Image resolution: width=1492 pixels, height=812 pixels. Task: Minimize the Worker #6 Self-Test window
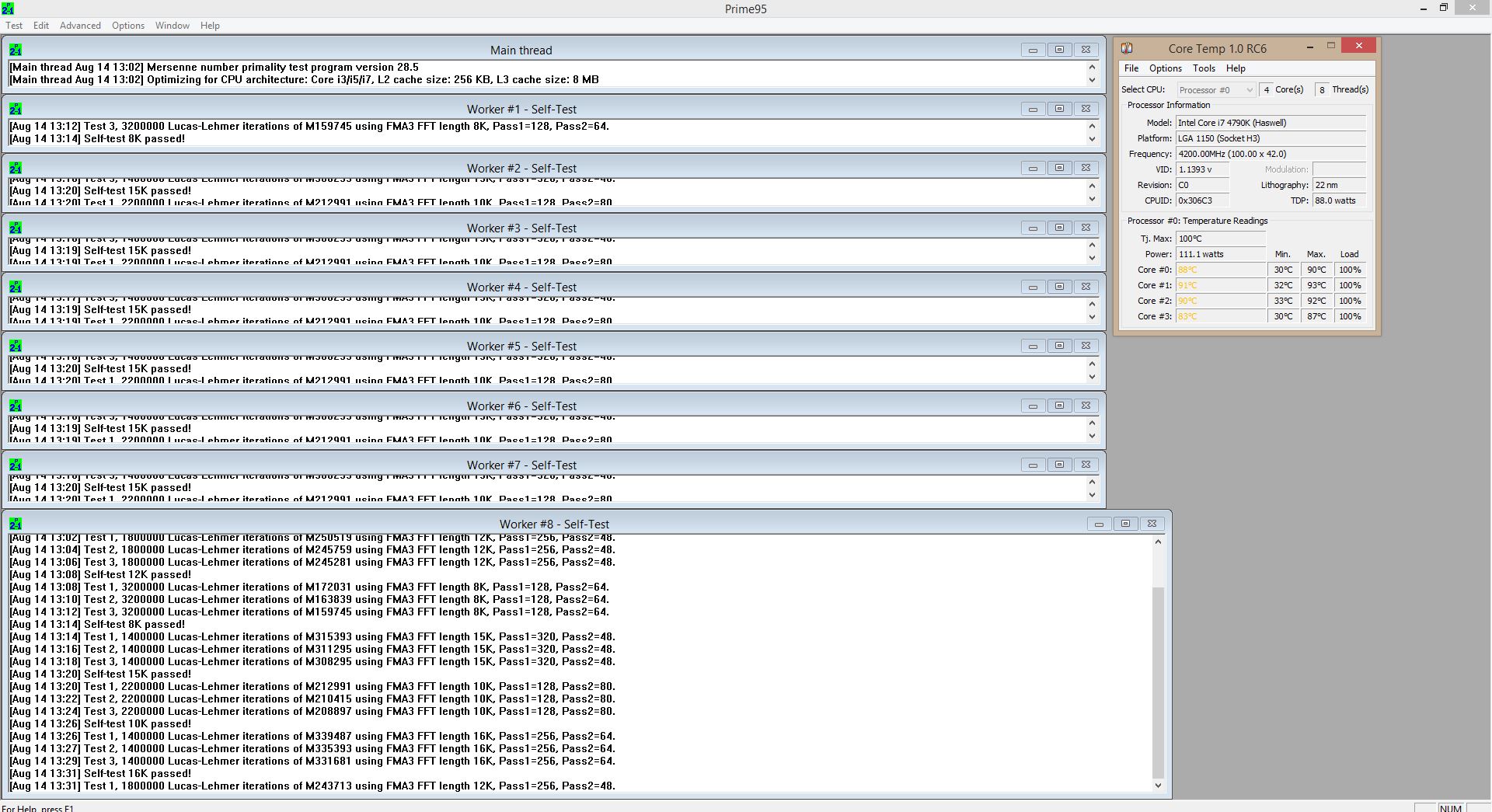(1033, 406)
